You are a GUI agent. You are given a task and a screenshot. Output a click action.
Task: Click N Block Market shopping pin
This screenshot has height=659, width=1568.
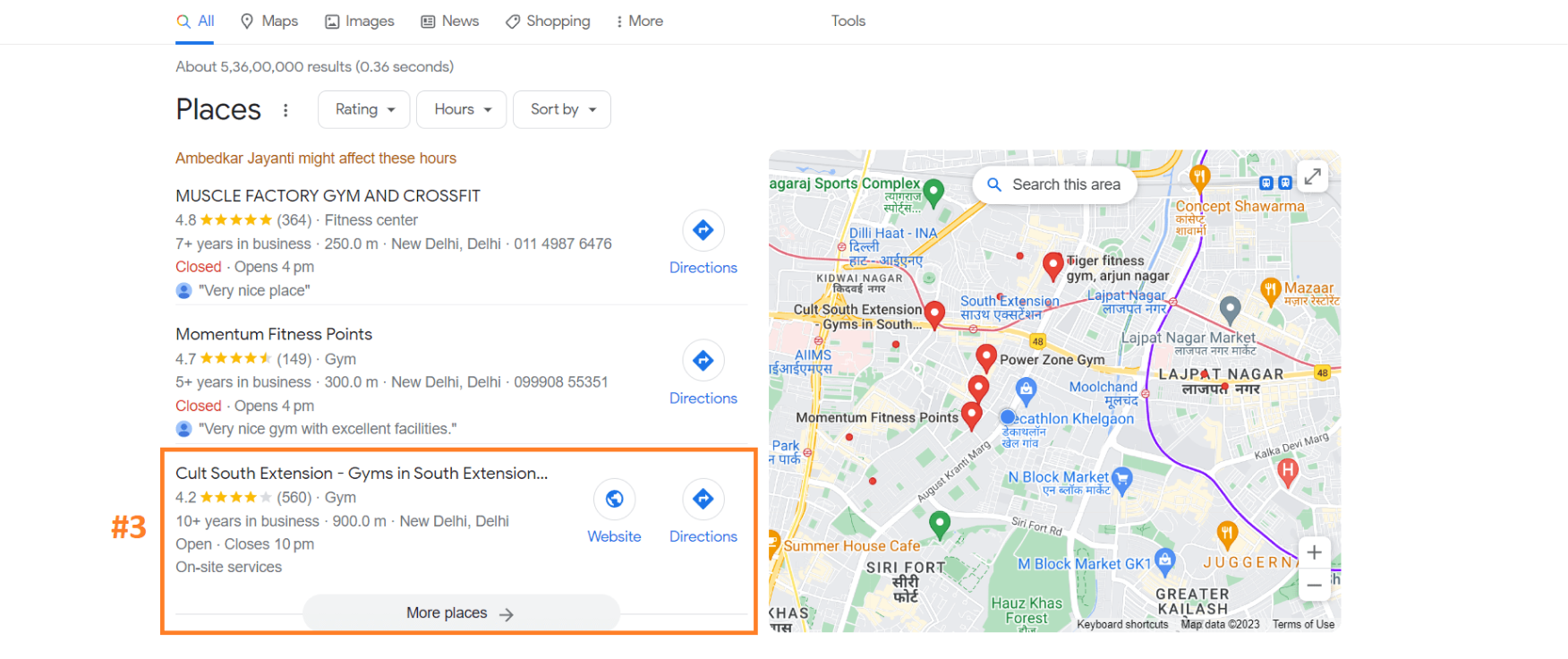1121,479
